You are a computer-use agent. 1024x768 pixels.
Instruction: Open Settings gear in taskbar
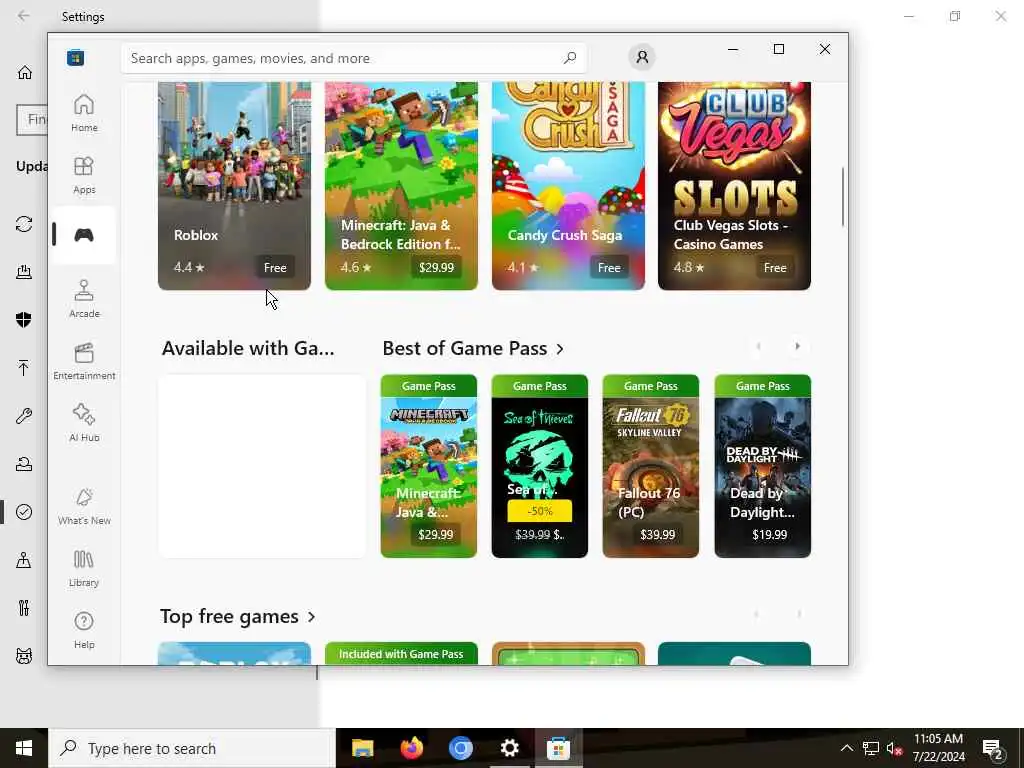click(x=509, y=748)
